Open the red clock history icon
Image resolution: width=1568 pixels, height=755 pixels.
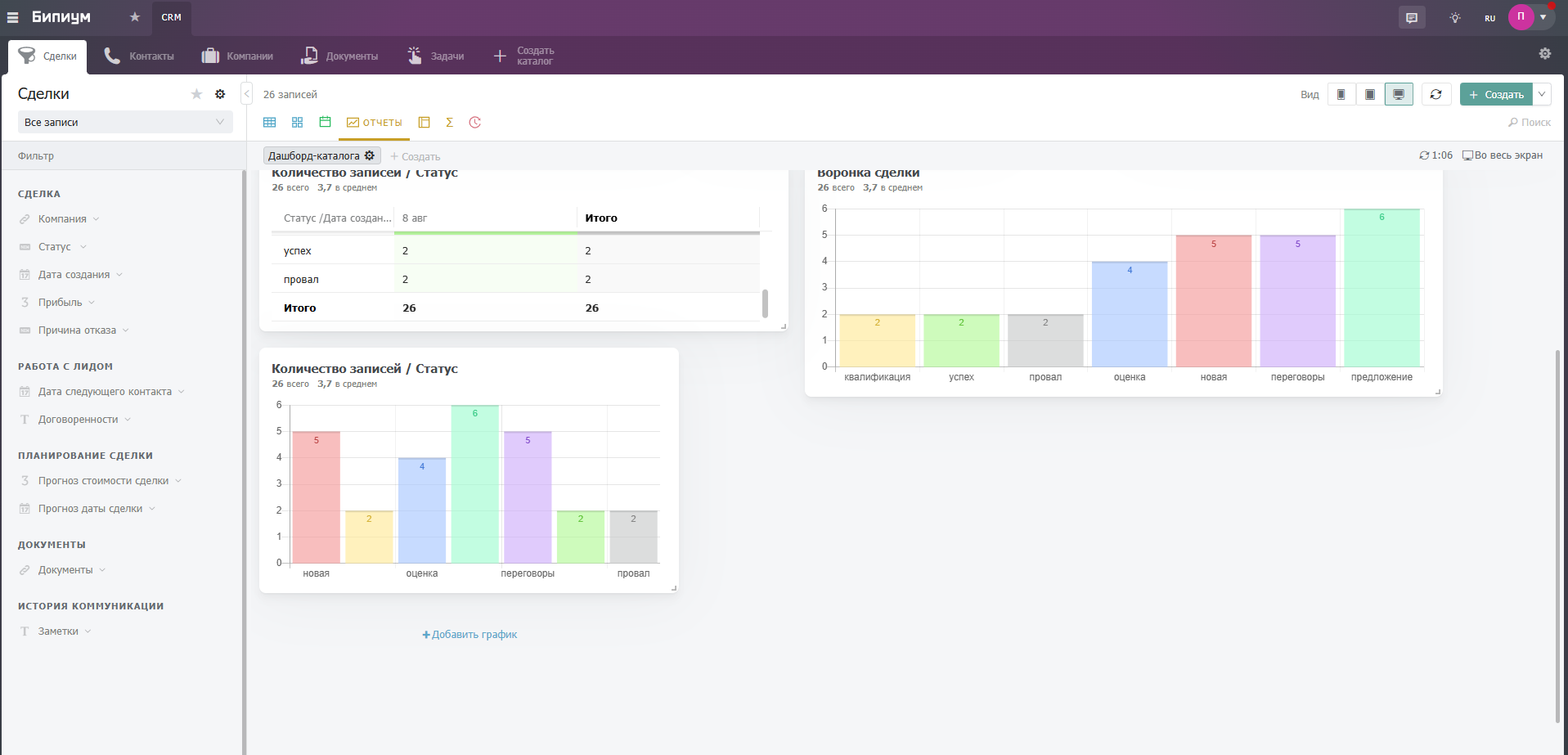(x=474, y=123)
